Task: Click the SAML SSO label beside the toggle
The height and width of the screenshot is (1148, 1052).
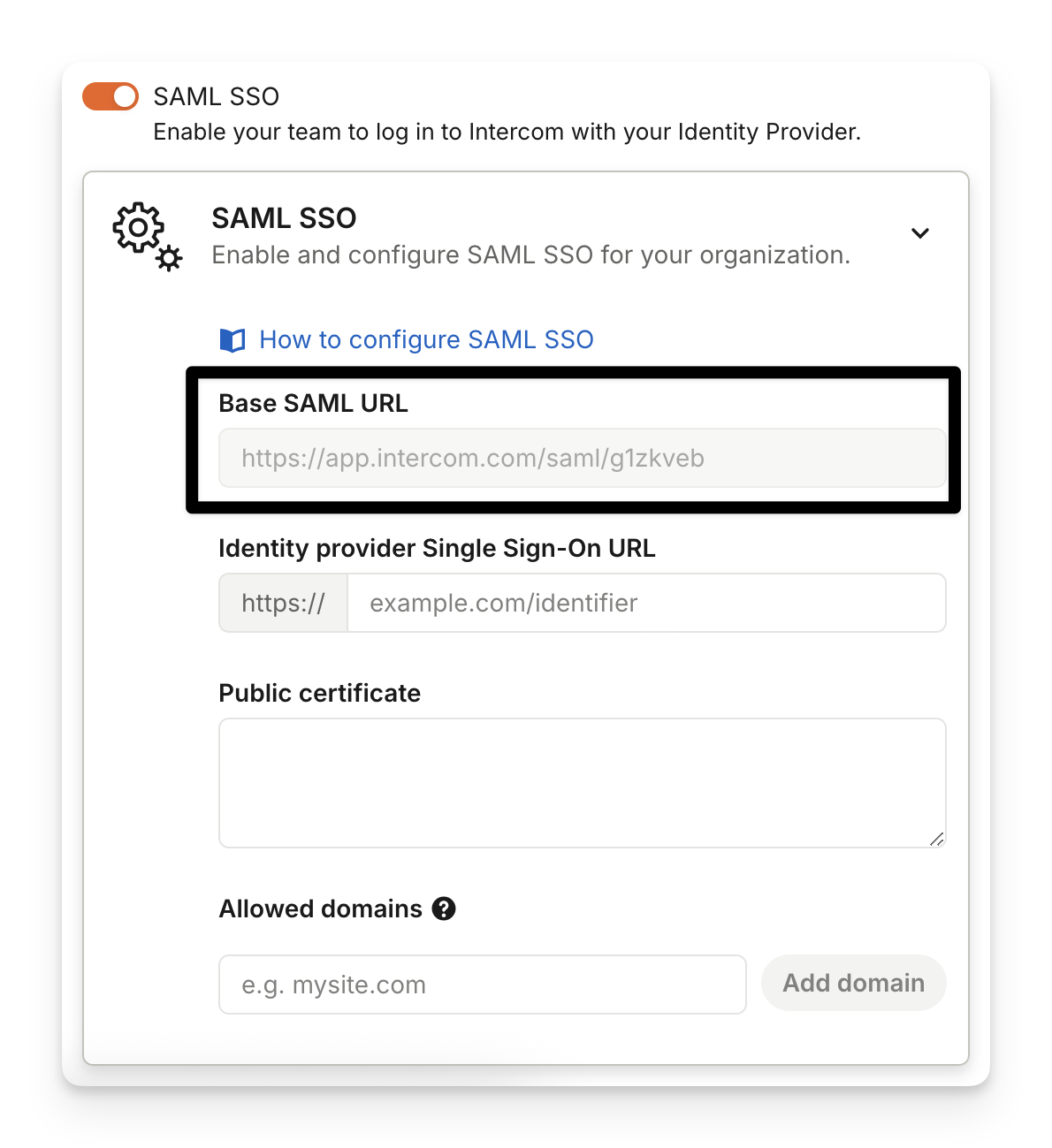Action: click(217, 96)
